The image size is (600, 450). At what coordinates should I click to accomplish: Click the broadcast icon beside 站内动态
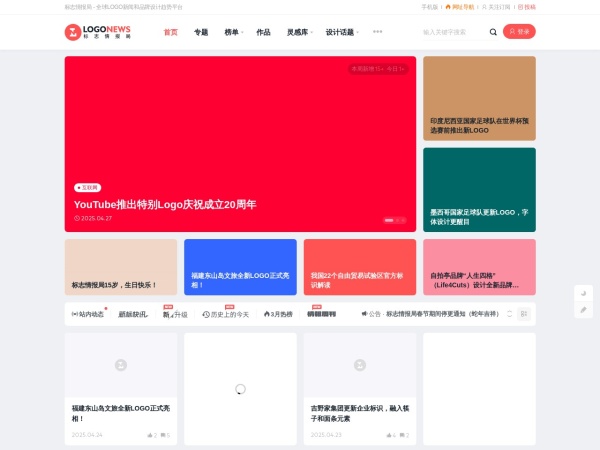pos(75,314)
